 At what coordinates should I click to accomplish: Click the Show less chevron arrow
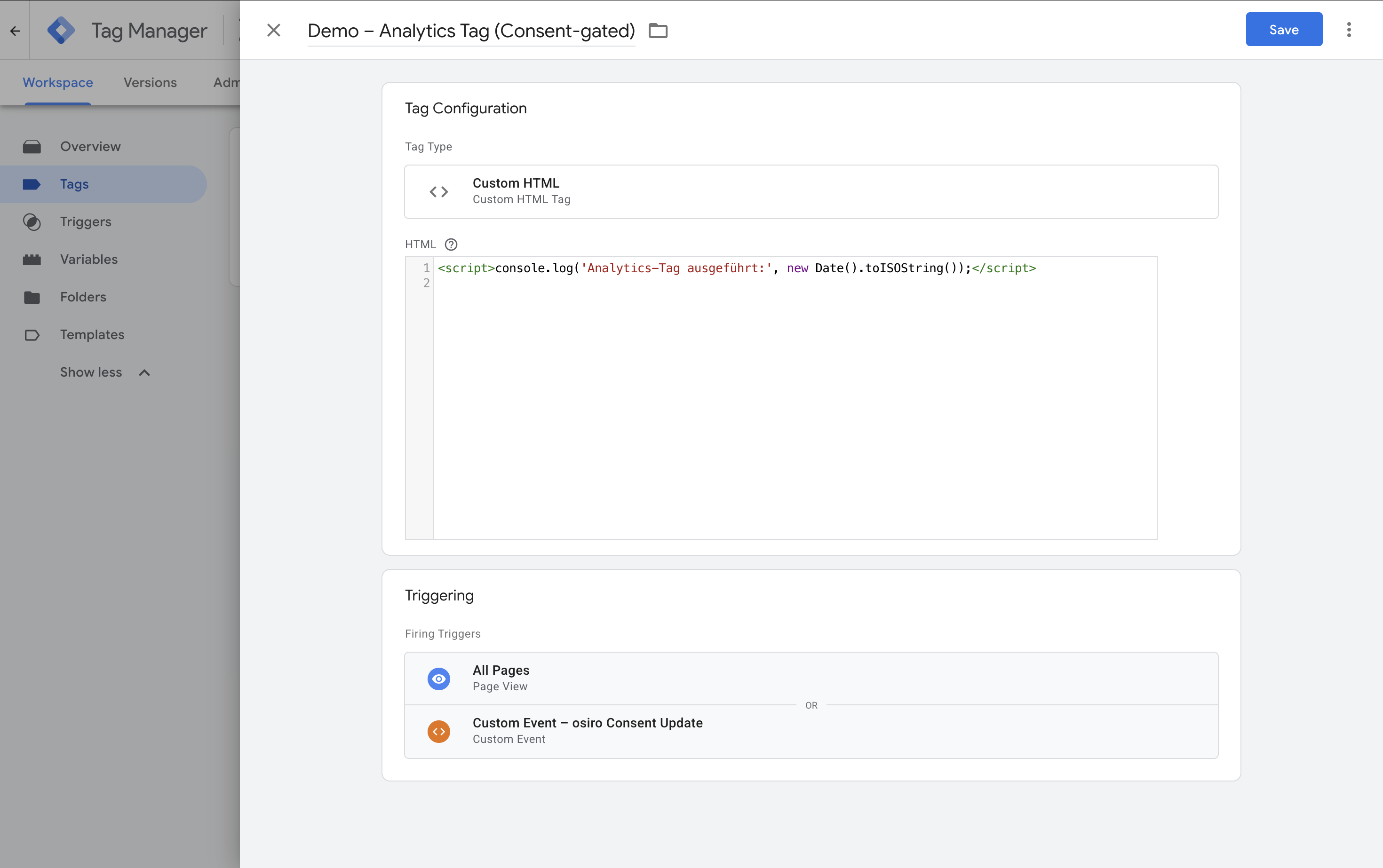click(144, 373)
